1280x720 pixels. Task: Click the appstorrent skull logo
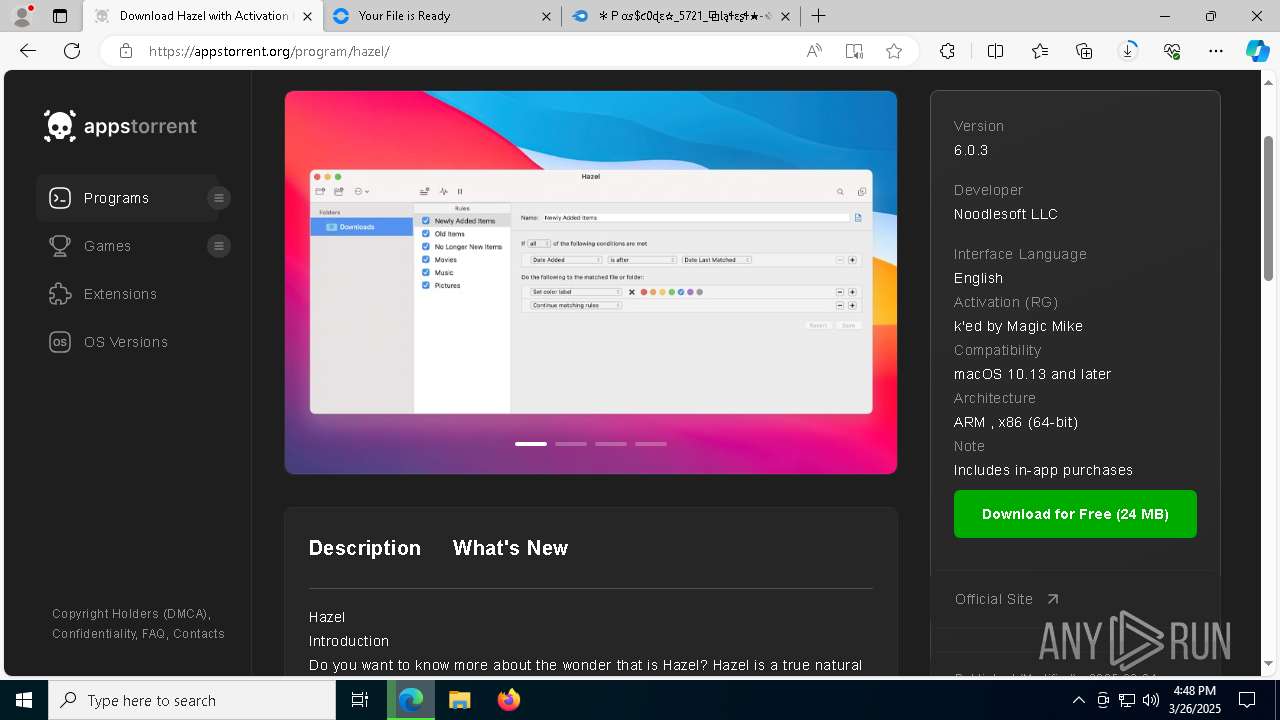click(60, 126)
